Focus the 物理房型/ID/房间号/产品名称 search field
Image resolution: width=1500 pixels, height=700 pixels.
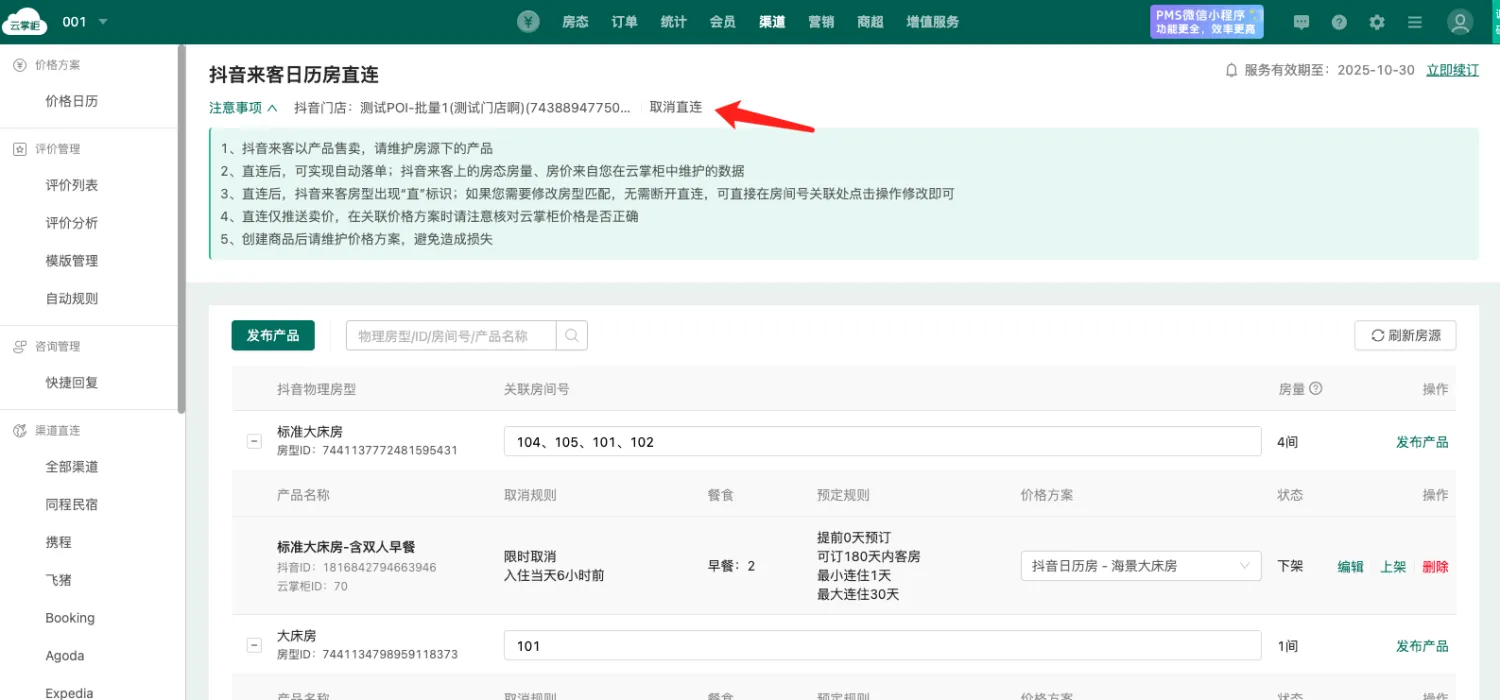point(451,336)
